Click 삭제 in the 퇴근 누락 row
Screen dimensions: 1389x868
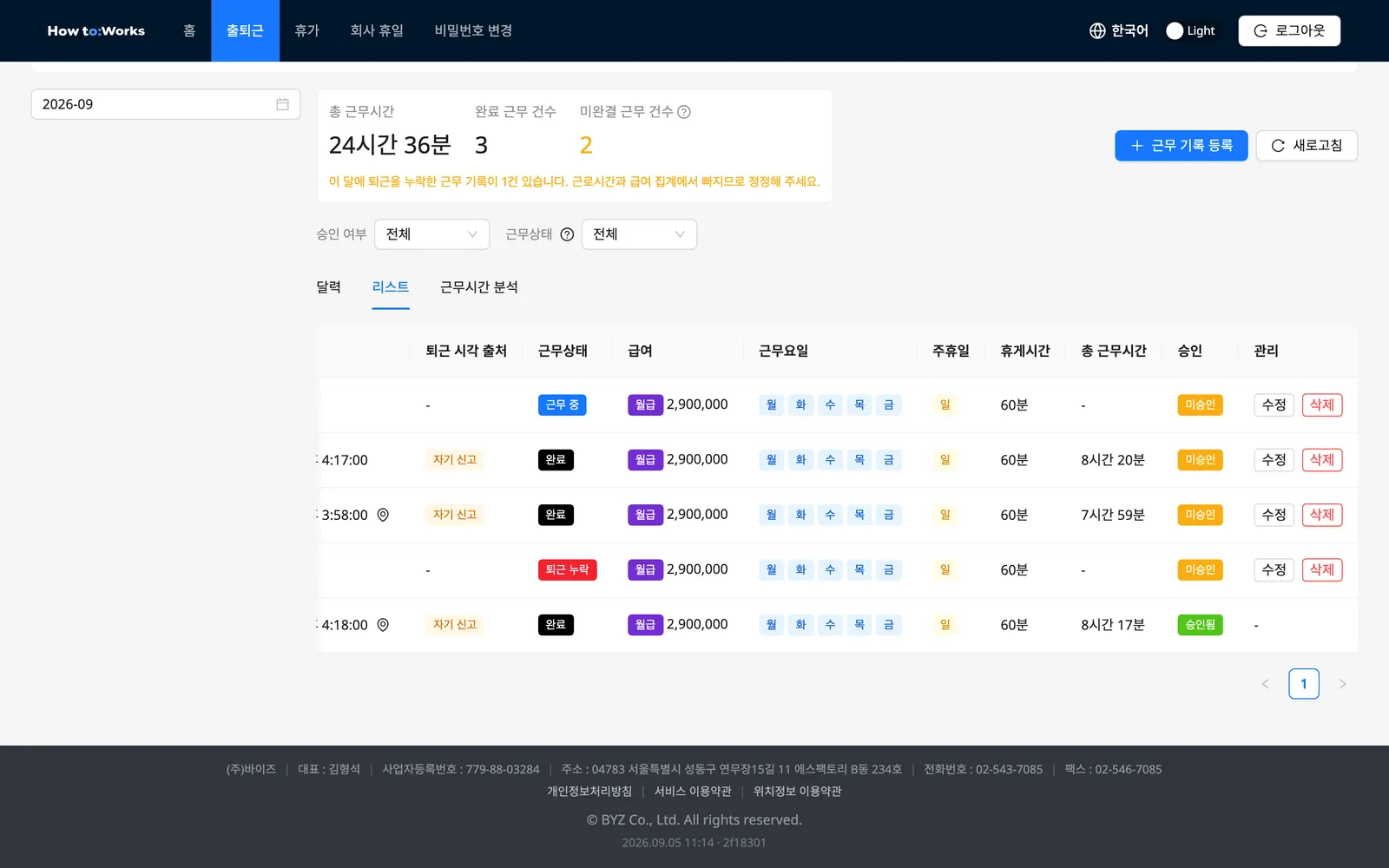(x=1322, y=570)
